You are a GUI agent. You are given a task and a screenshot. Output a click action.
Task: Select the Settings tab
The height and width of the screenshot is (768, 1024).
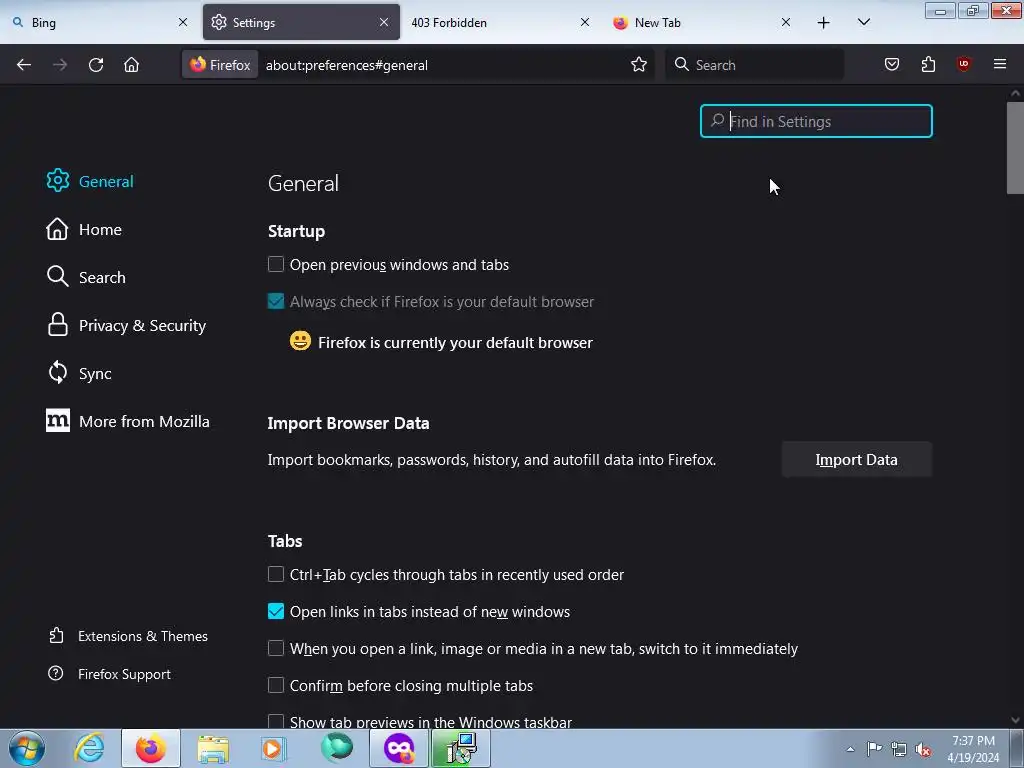[x=300, y=22]
